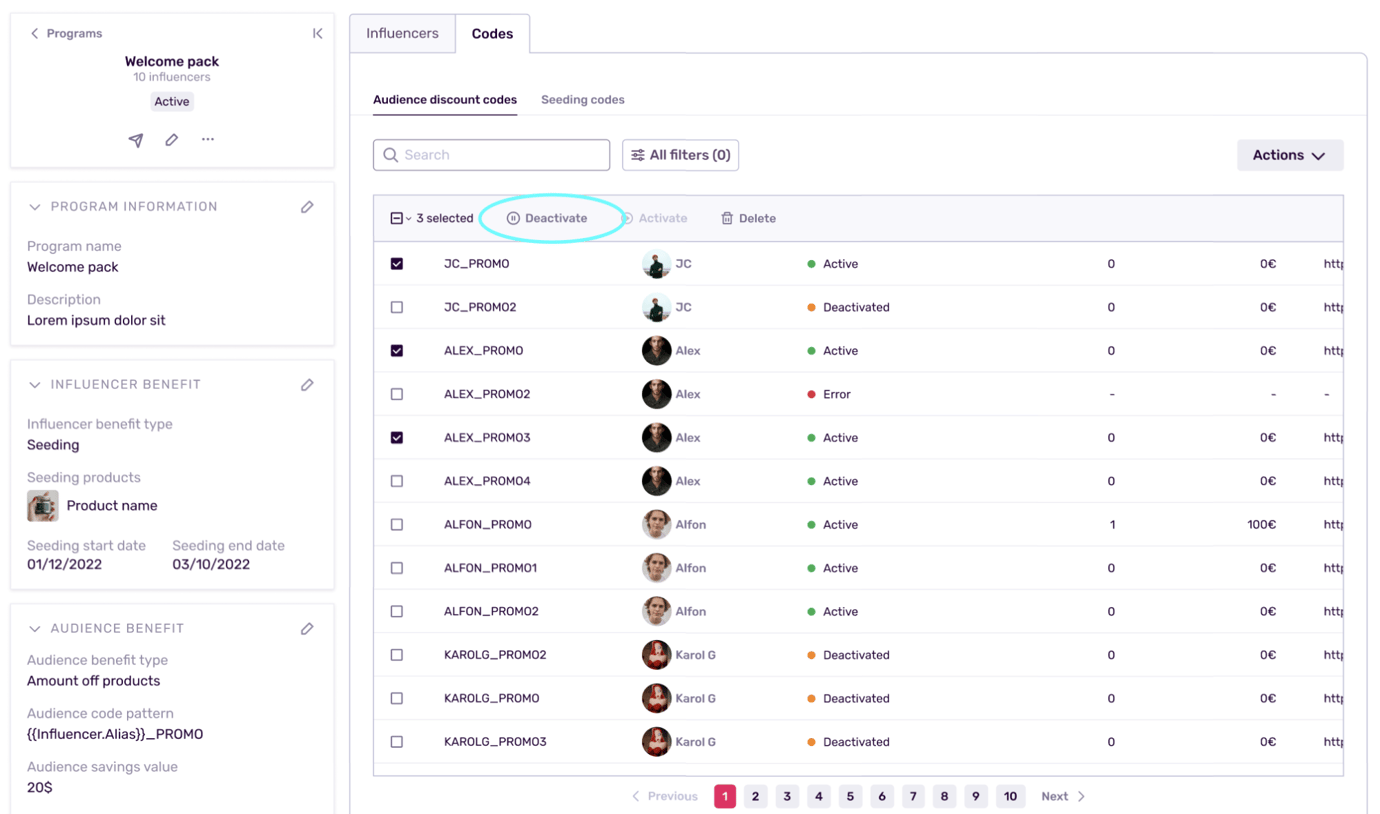The width and height of the screenshot is (1380, 814).
Task: Click the send paper-plane icon
Action: (136, 140)
